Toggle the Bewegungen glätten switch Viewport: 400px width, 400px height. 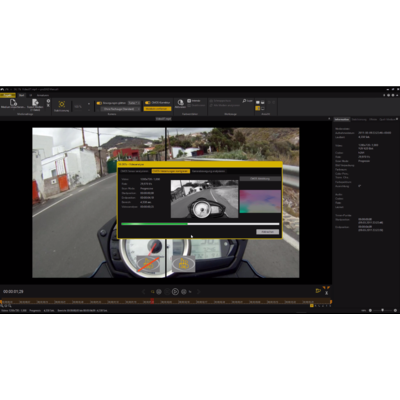(x=99, y=103)
